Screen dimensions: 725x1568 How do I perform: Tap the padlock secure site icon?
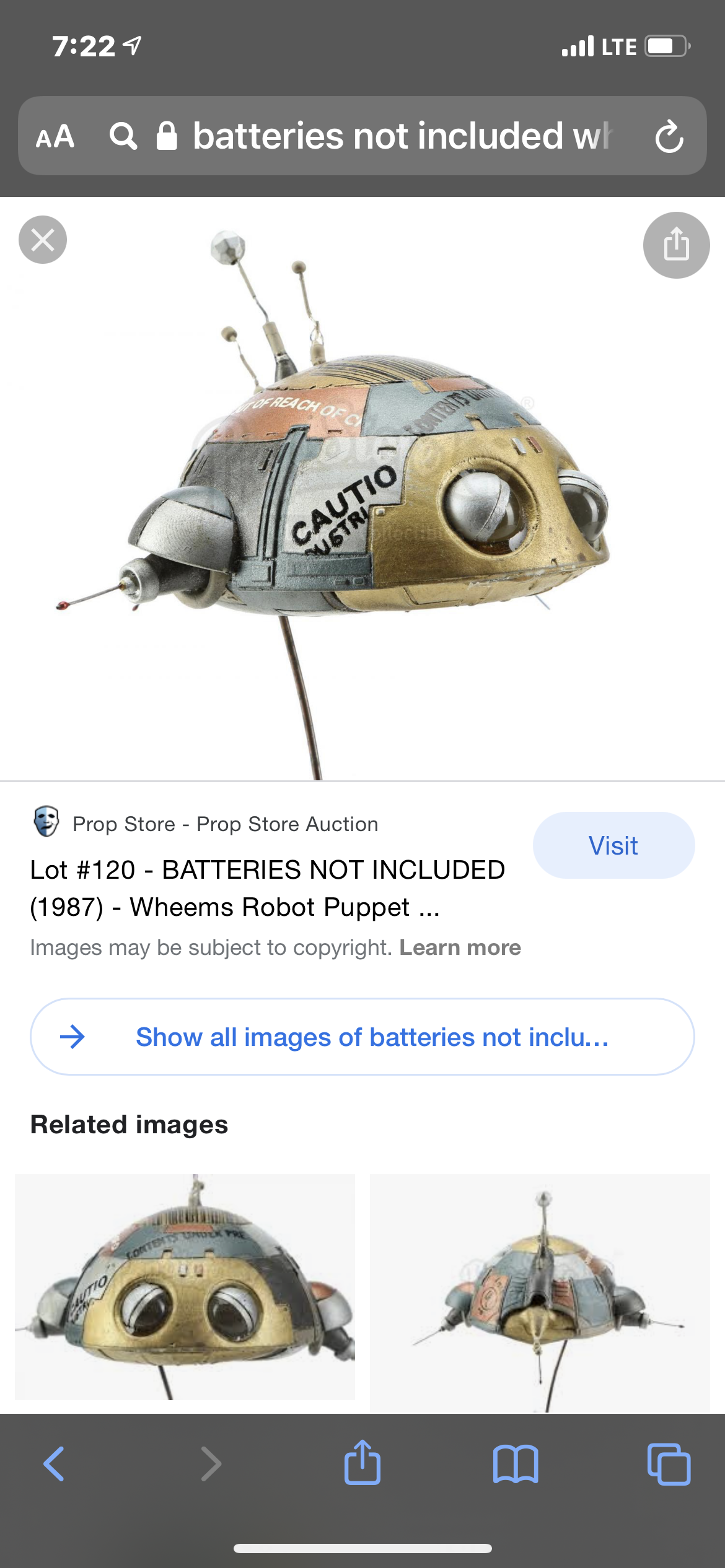click(167, 136)
